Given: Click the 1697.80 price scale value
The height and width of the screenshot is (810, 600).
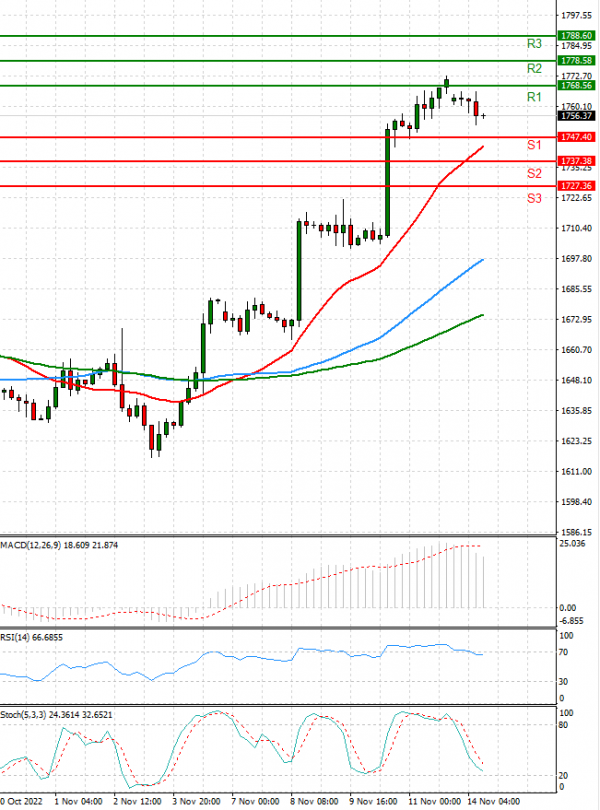Looking at the screenshot, I should click(576, 258).
